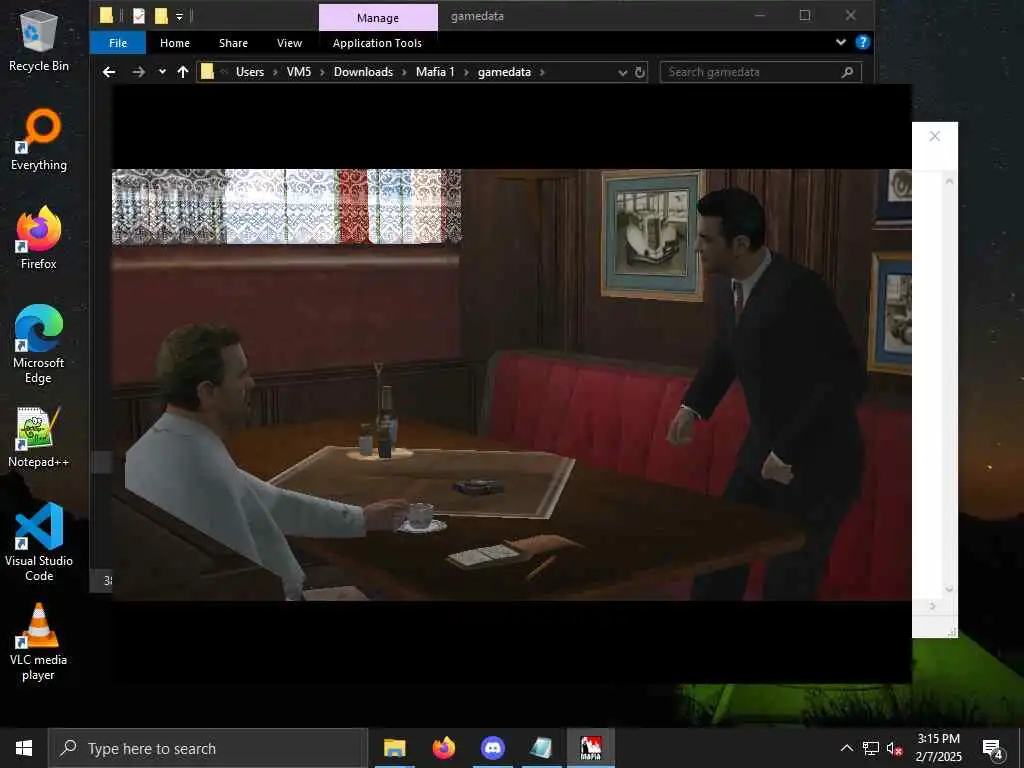Expand the Explorer ribbon chevron

coord(841,42)
